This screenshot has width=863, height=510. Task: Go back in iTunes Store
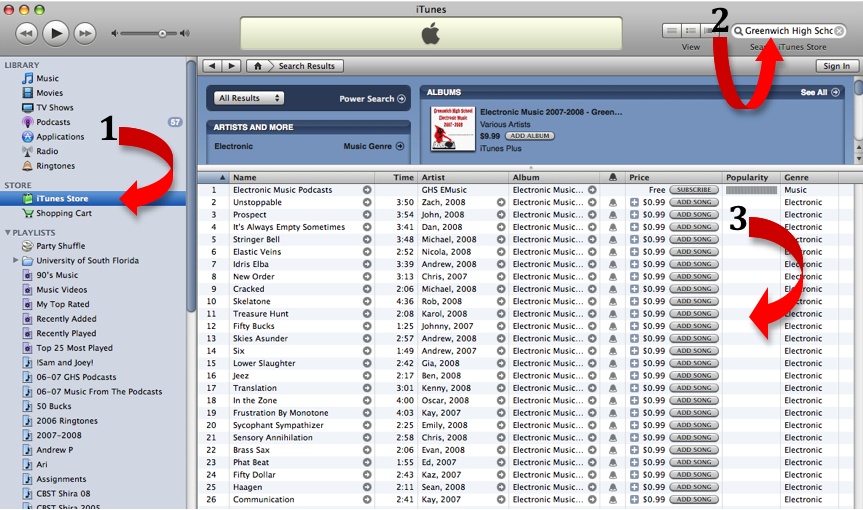click(212, 66)
